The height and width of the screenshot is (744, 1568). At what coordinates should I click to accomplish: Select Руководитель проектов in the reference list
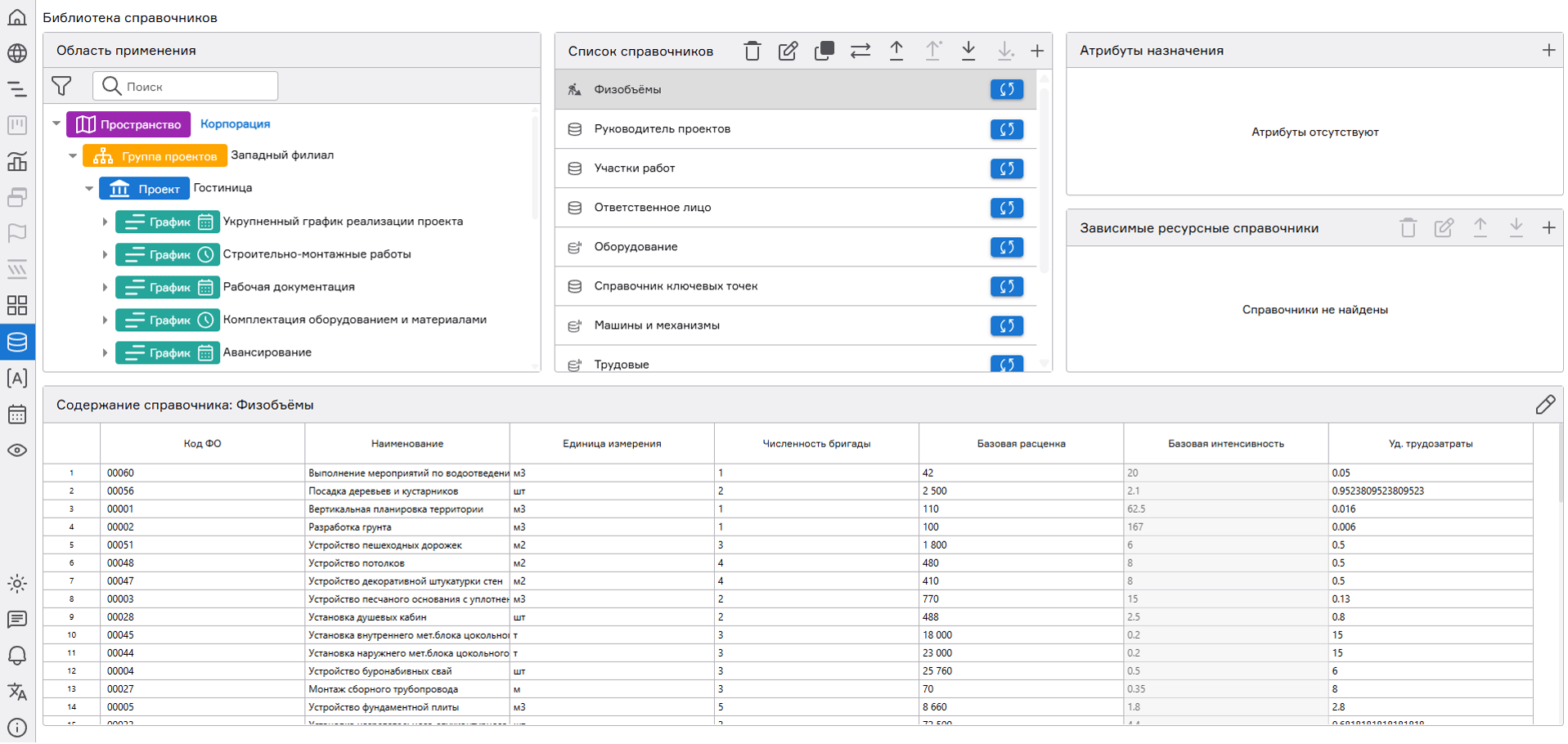[x=662, y=129]
